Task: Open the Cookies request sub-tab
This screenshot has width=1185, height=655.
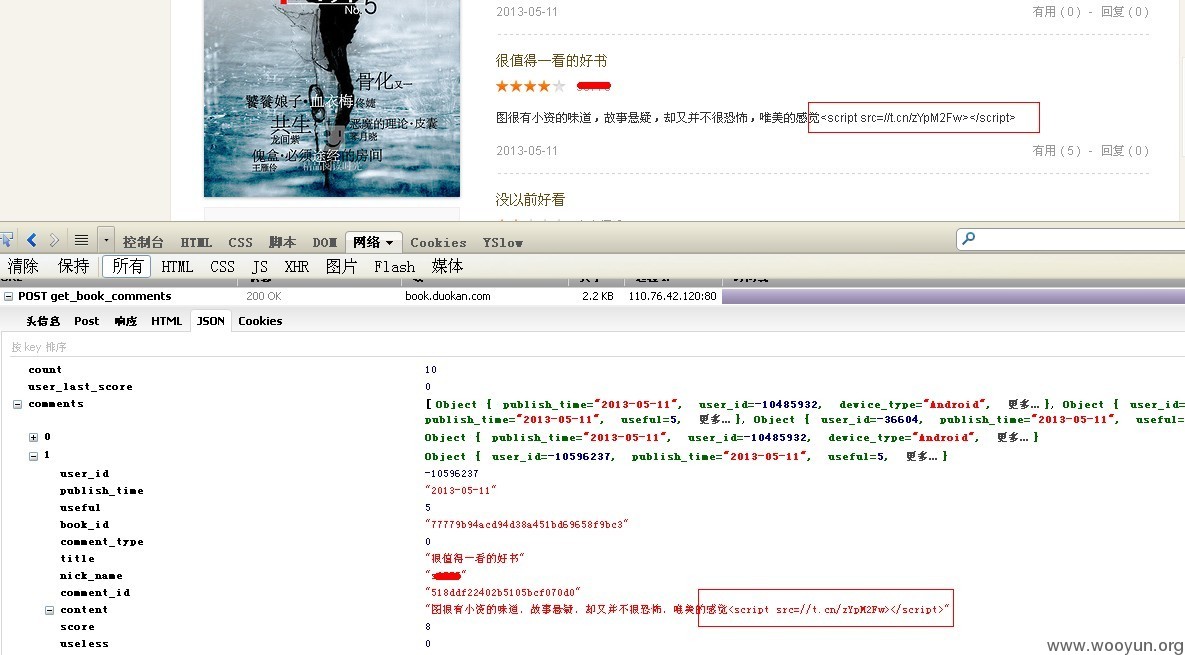Action: 260,321
